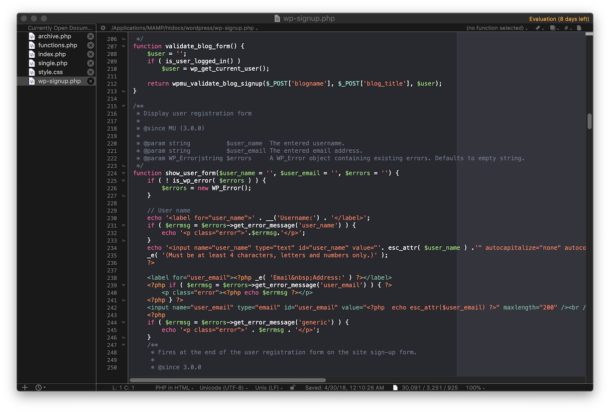Open the '(no function selected)' function popup

click(x=496, y=28)
